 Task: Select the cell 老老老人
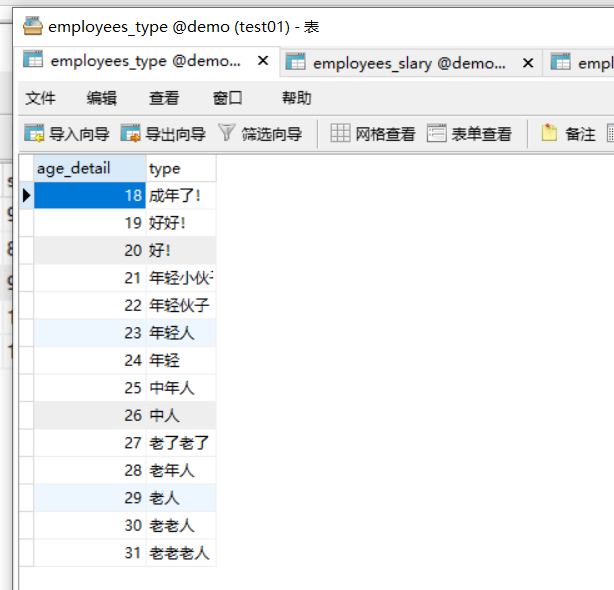pyautogui.click(x=181, y=553)
